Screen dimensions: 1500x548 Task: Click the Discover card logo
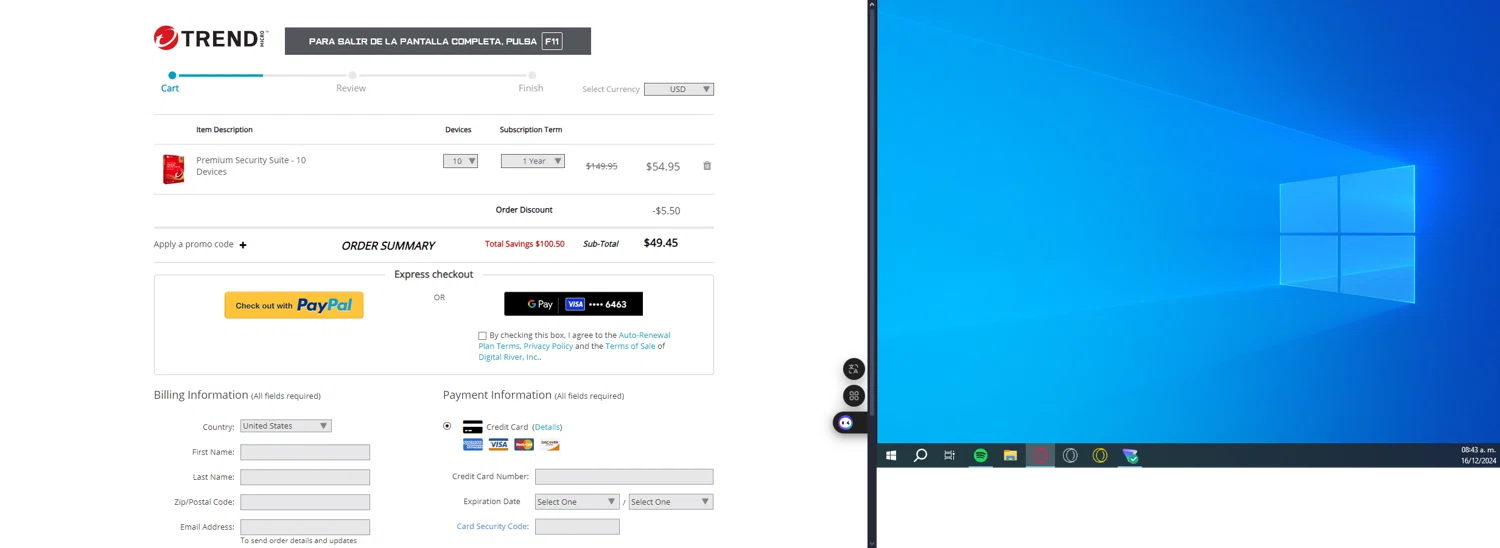pos(549,444)
